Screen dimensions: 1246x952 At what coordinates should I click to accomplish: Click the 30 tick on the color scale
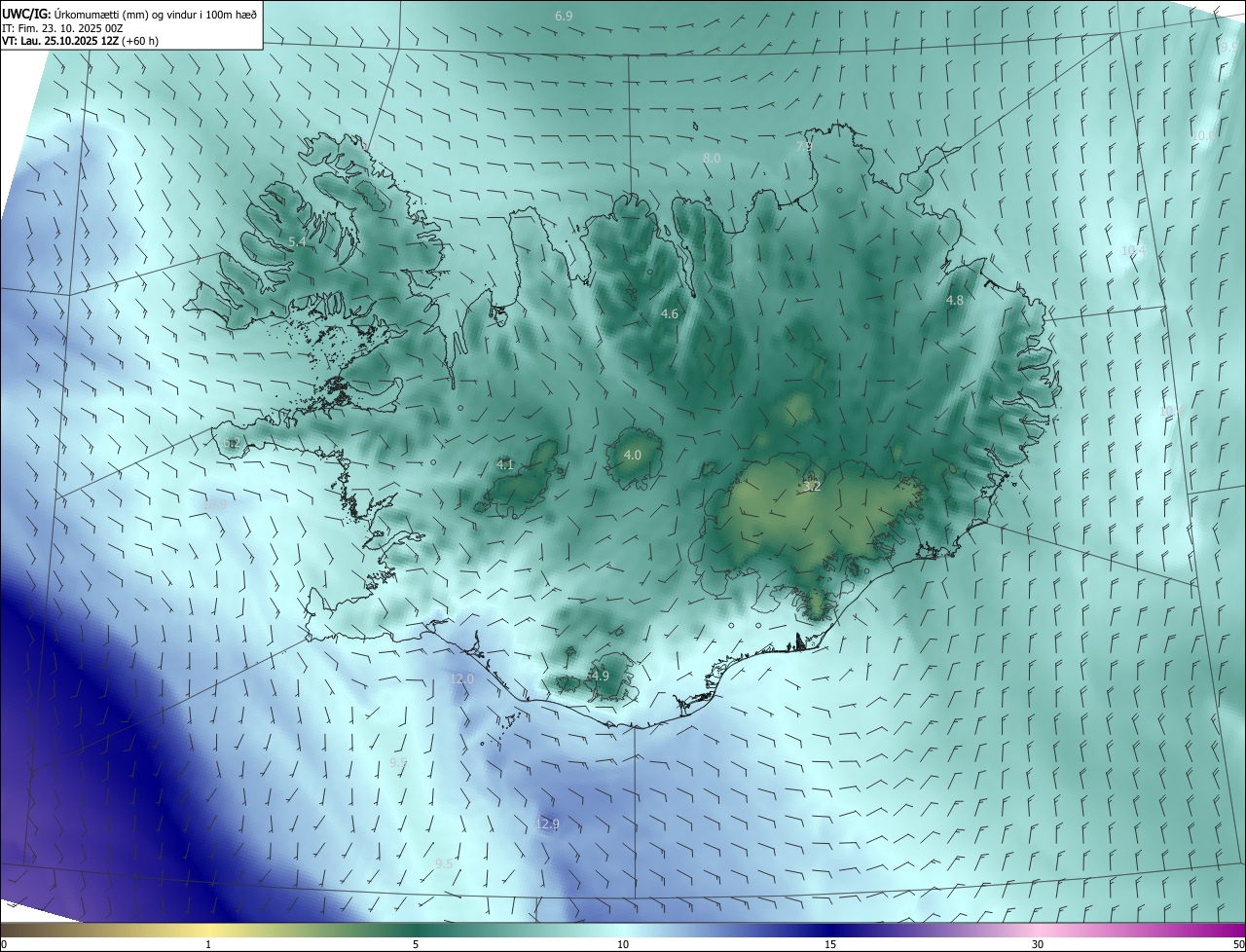pos(1038,944)
